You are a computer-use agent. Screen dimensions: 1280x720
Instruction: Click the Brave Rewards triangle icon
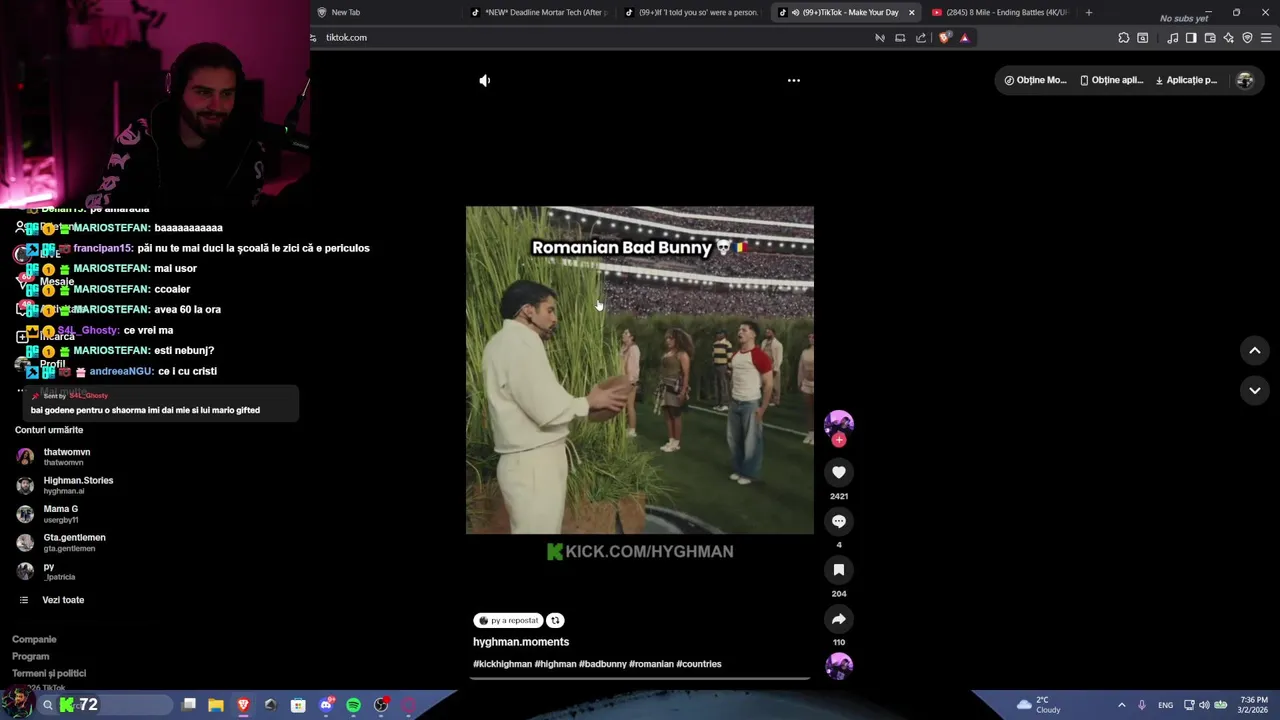pyautogui.click(x=964, y=38)
